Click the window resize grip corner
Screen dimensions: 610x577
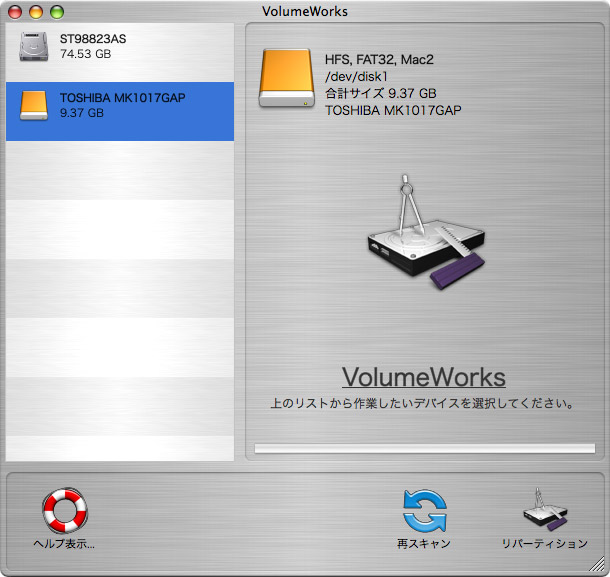click(x=597, y=565)
